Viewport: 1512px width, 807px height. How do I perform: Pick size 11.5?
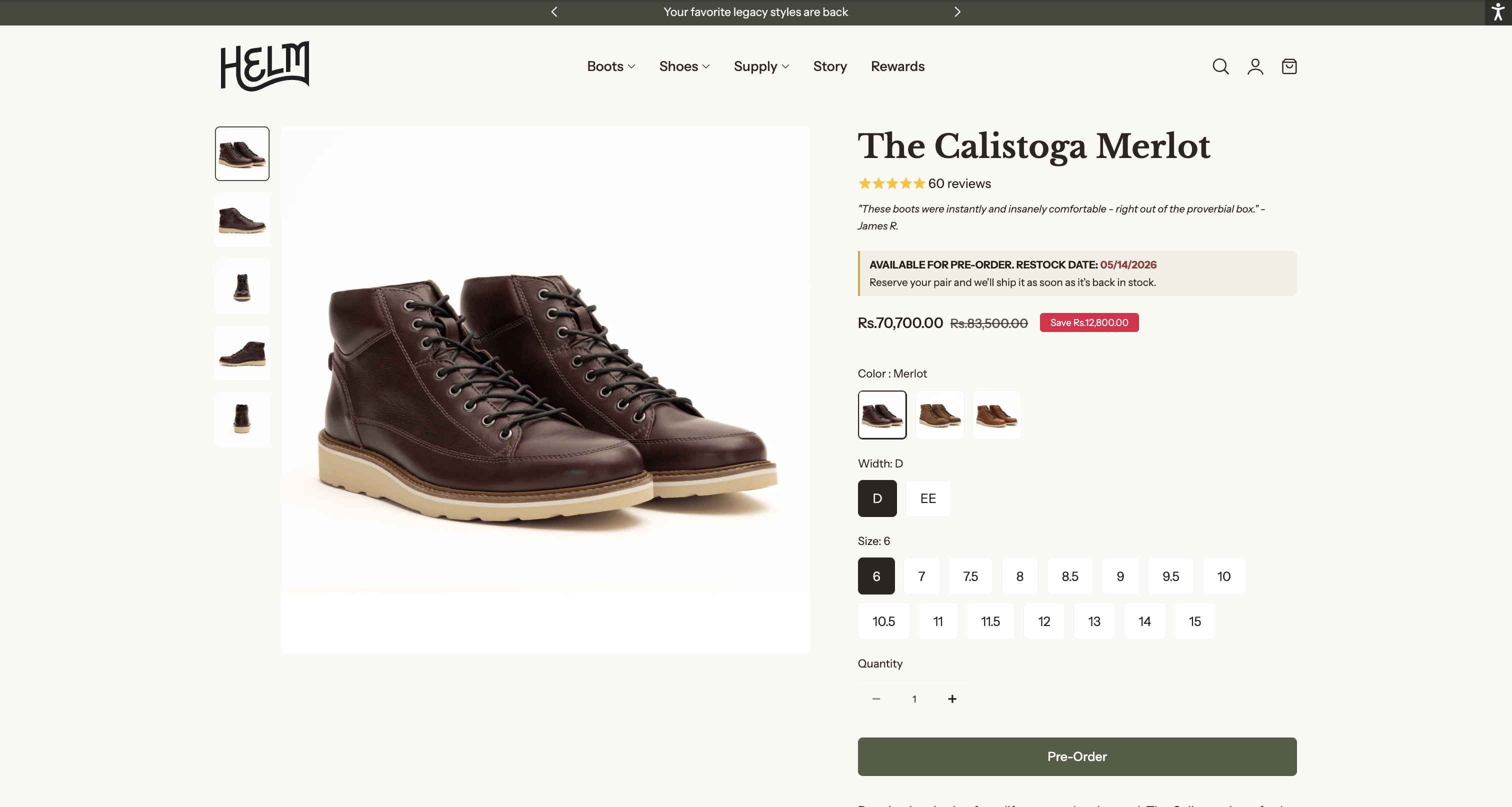pos(990,621)
